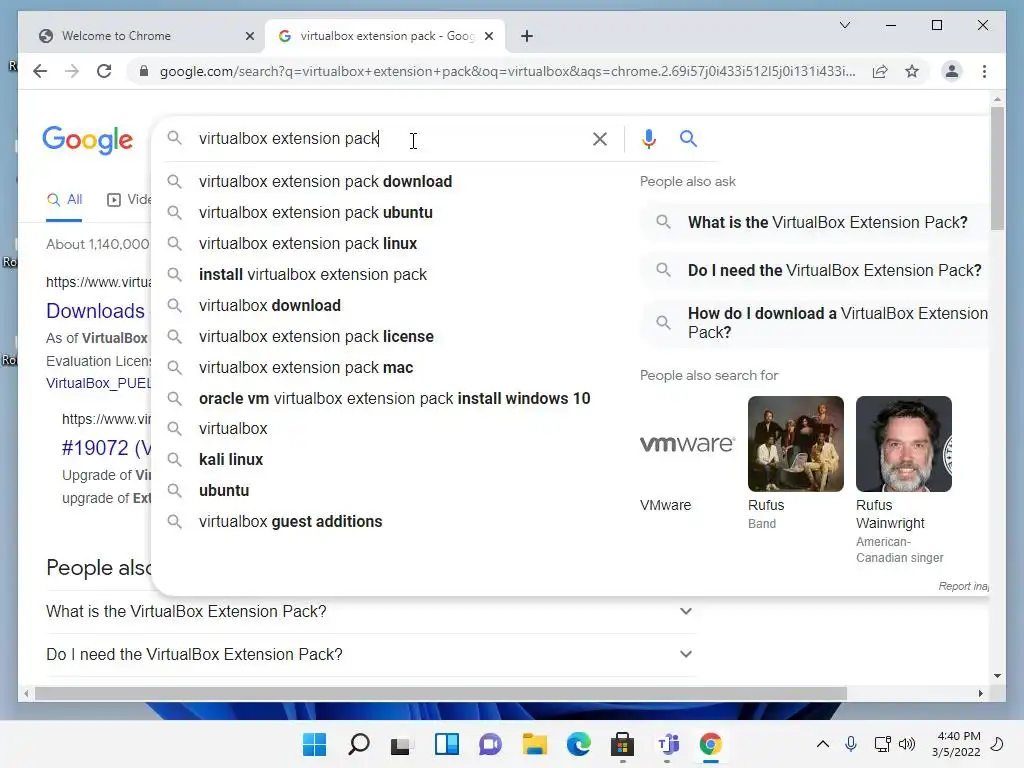Viewport: 1024px width, 768px height.
Task: Choose suggestion virtualbox extension pack ubuntu
Action: pos(315,213)
